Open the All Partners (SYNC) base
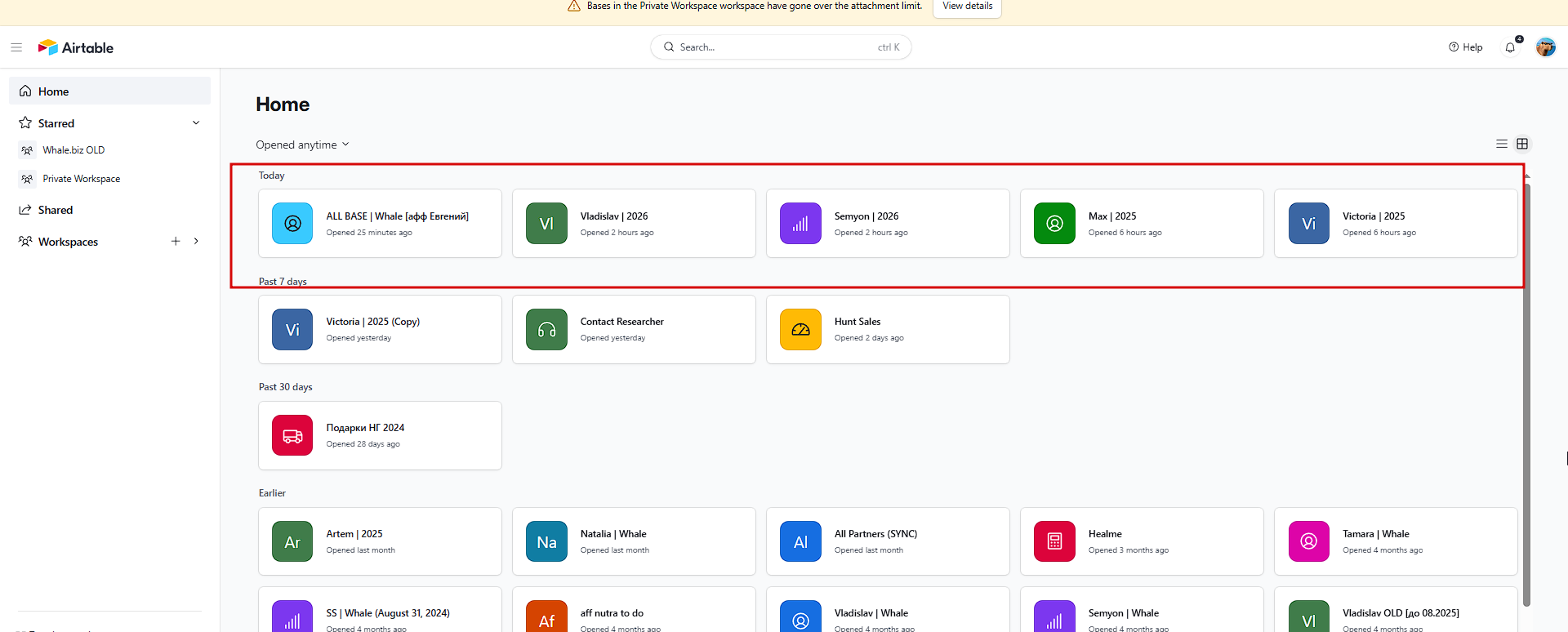 point(888,541)
